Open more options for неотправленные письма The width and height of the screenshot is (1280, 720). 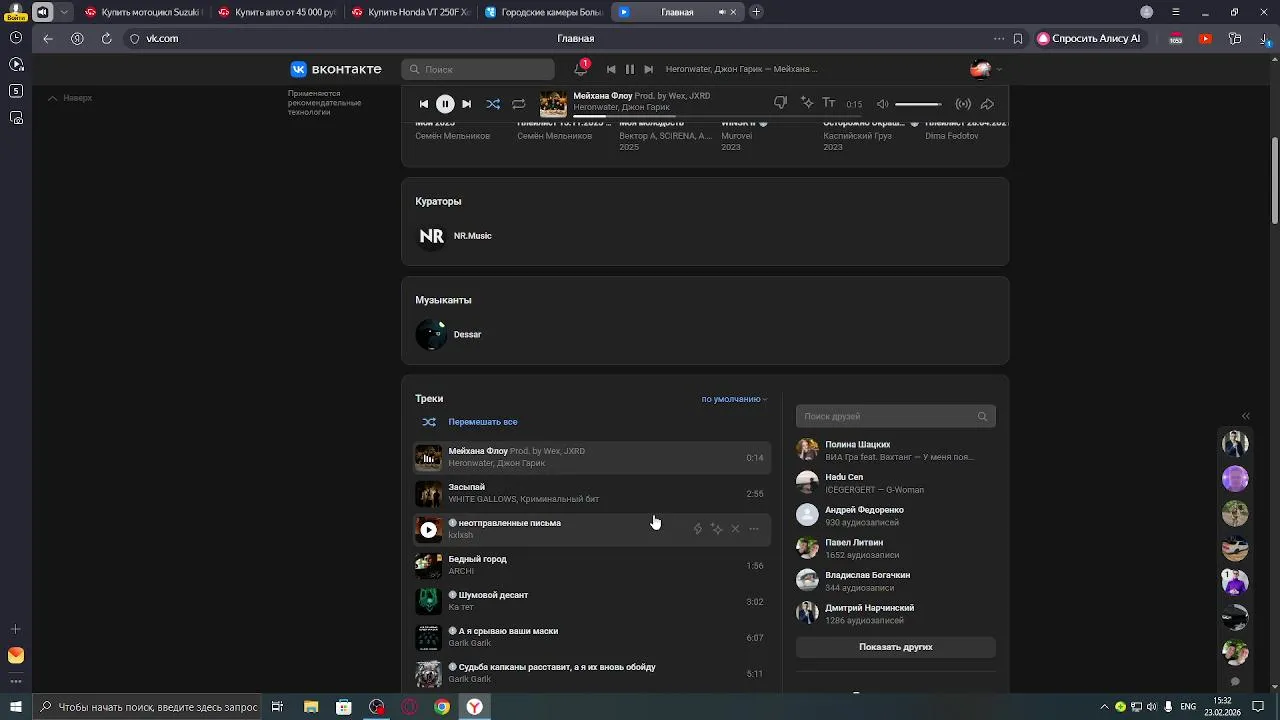point(754,529)
